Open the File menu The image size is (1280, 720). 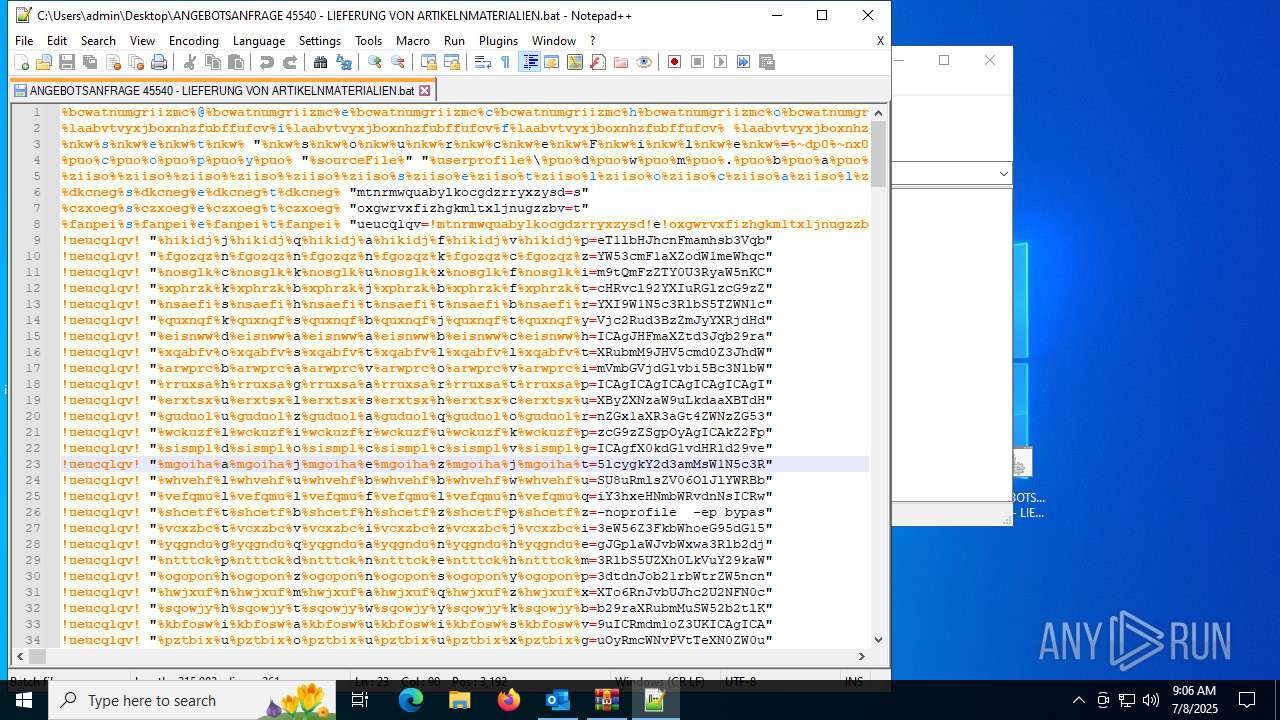click(24, 41)
